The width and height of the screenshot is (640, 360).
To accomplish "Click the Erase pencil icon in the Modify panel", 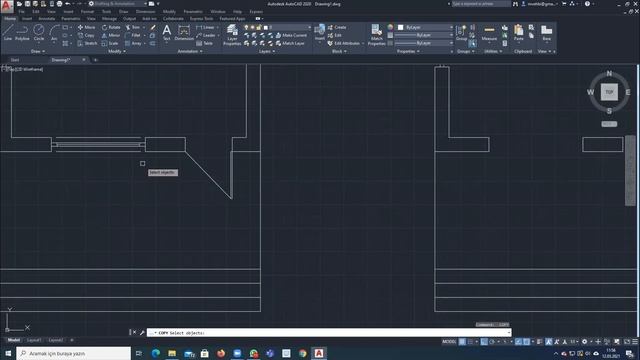I will (x=153, y=27).
